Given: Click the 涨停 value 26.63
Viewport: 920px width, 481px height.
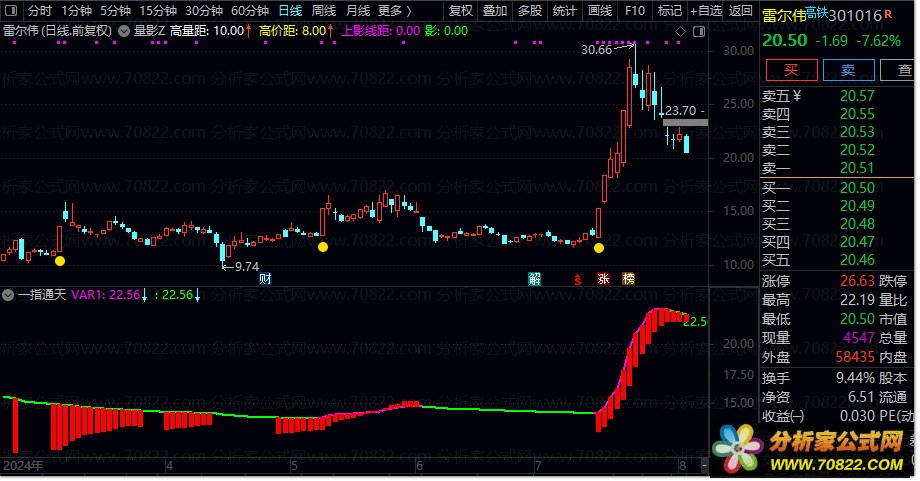Looking at the screenshot, I should coord(857,281).
